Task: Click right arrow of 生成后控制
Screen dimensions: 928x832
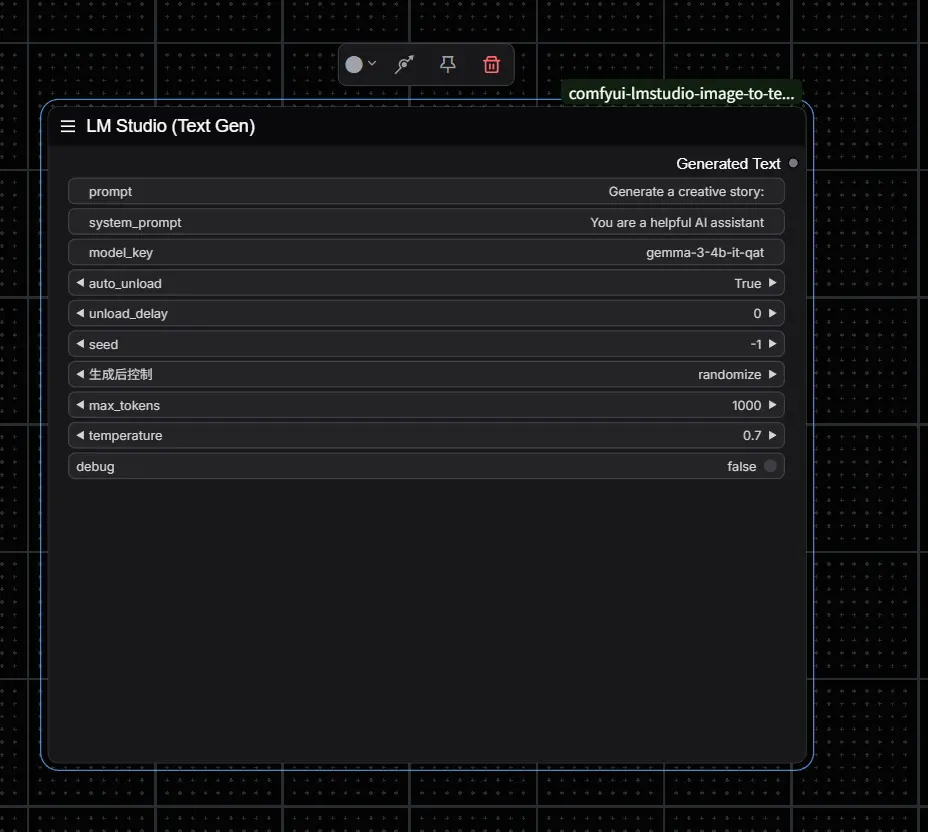Action: click(772, 374)
